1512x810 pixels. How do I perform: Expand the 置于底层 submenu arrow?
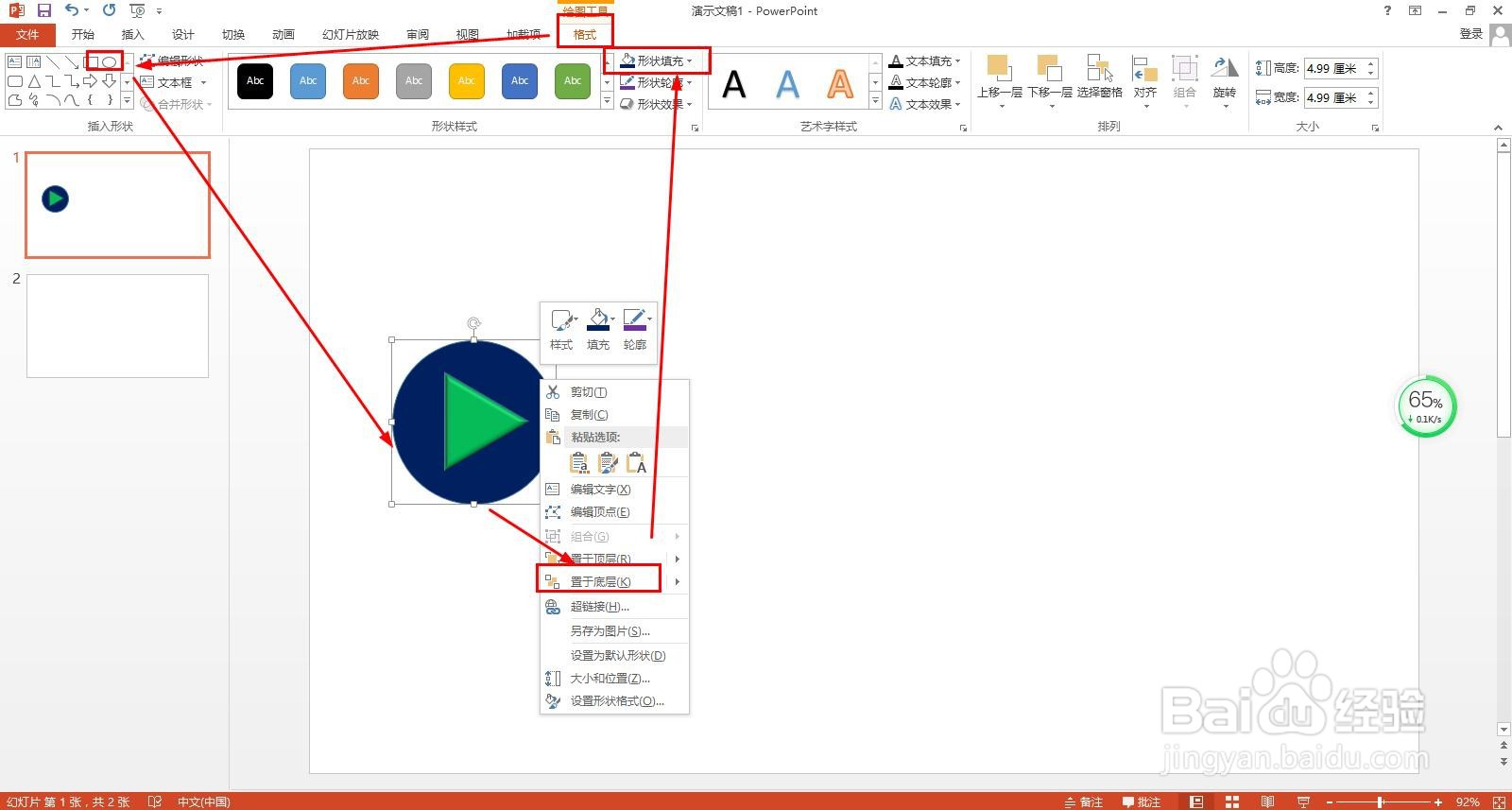[x=678, y=581]
